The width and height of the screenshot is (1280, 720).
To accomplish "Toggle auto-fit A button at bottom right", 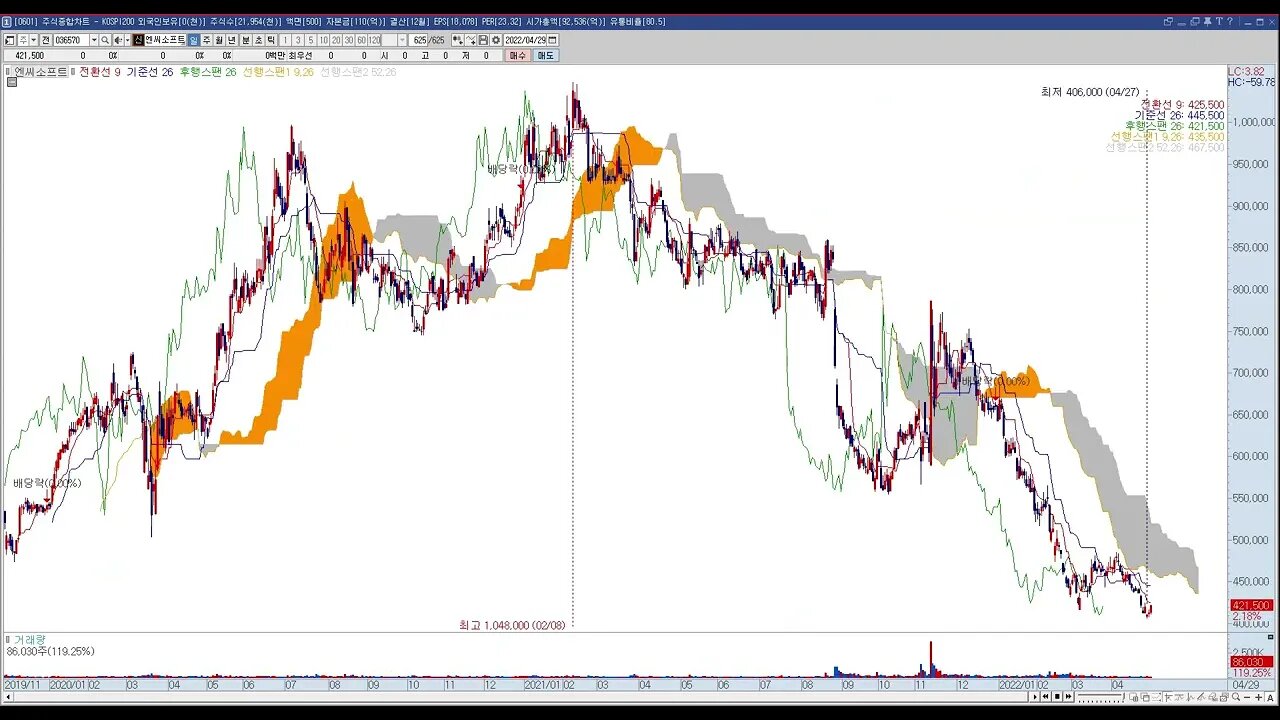I will [1270, 697].
